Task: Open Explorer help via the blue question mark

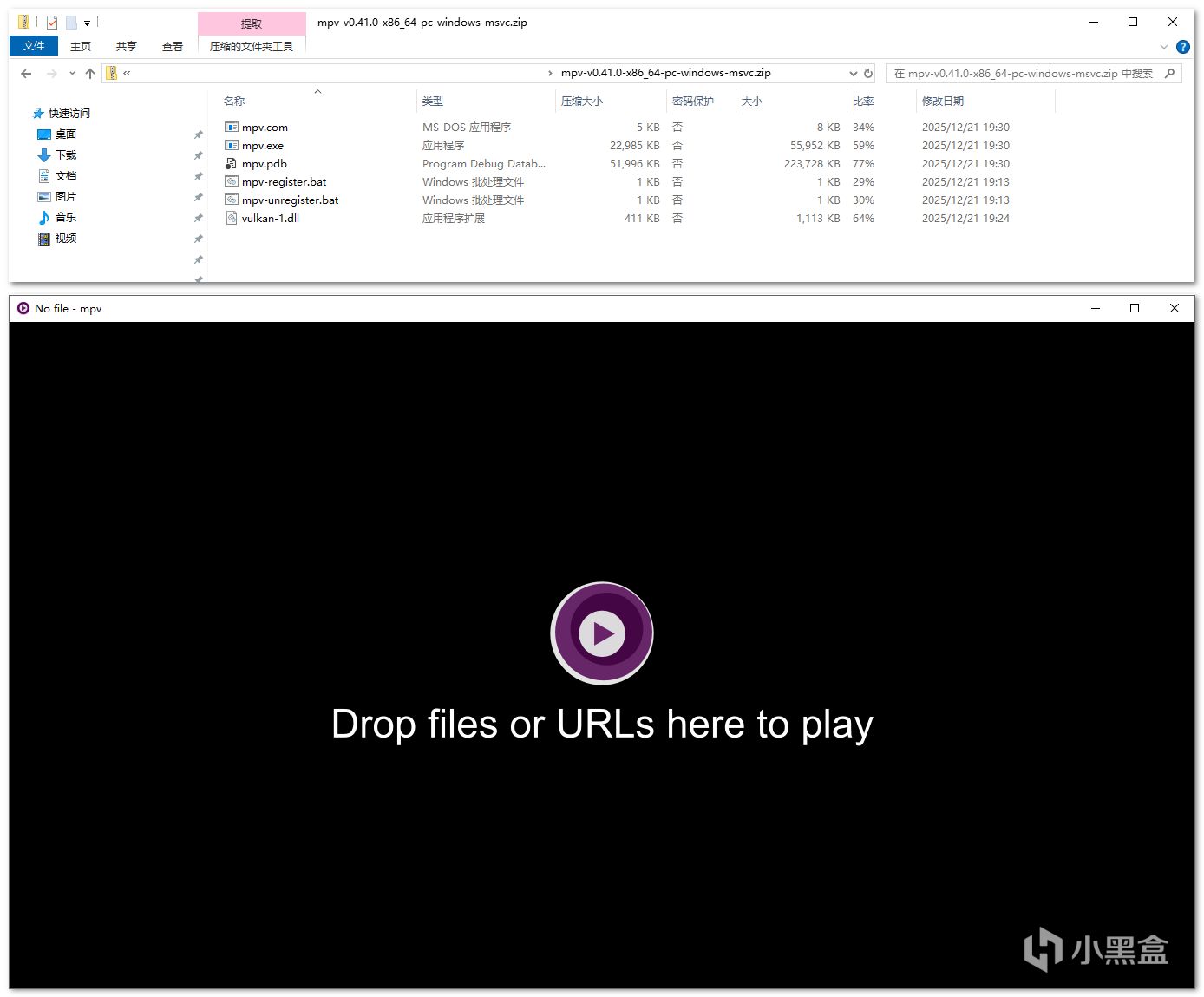Action: click(x=1182, y=47)
